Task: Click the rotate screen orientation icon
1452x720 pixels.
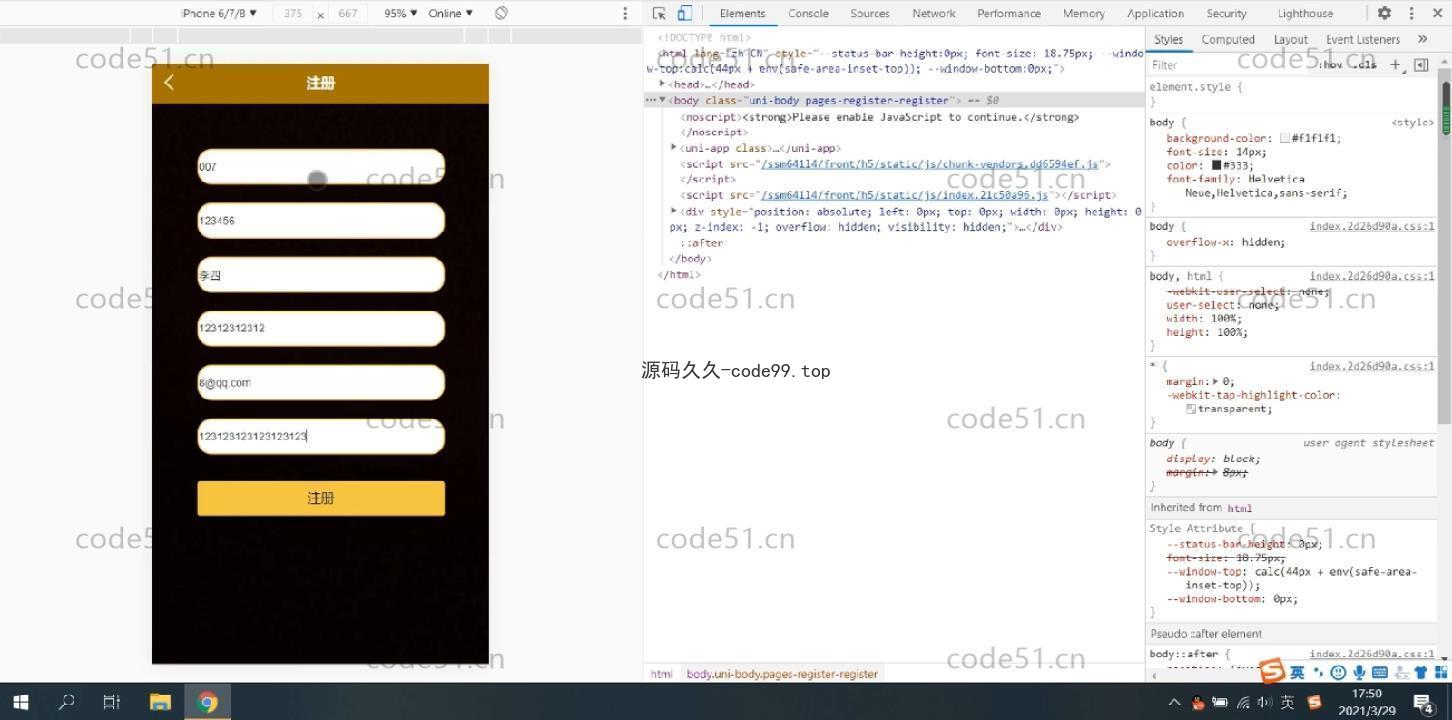Action: (x=501, y=13)
